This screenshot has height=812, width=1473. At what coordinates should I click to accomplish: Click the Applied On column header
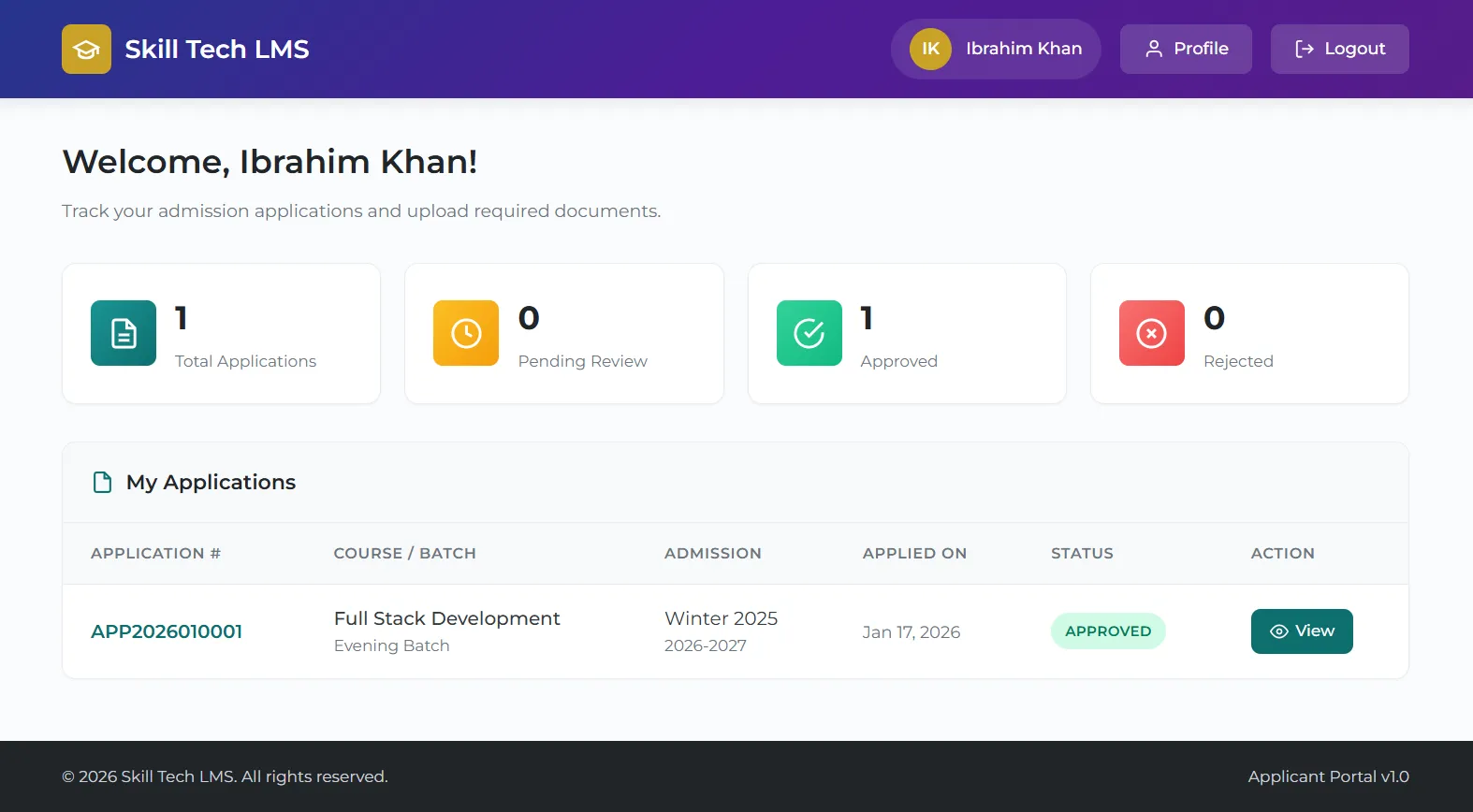point(914,553)
